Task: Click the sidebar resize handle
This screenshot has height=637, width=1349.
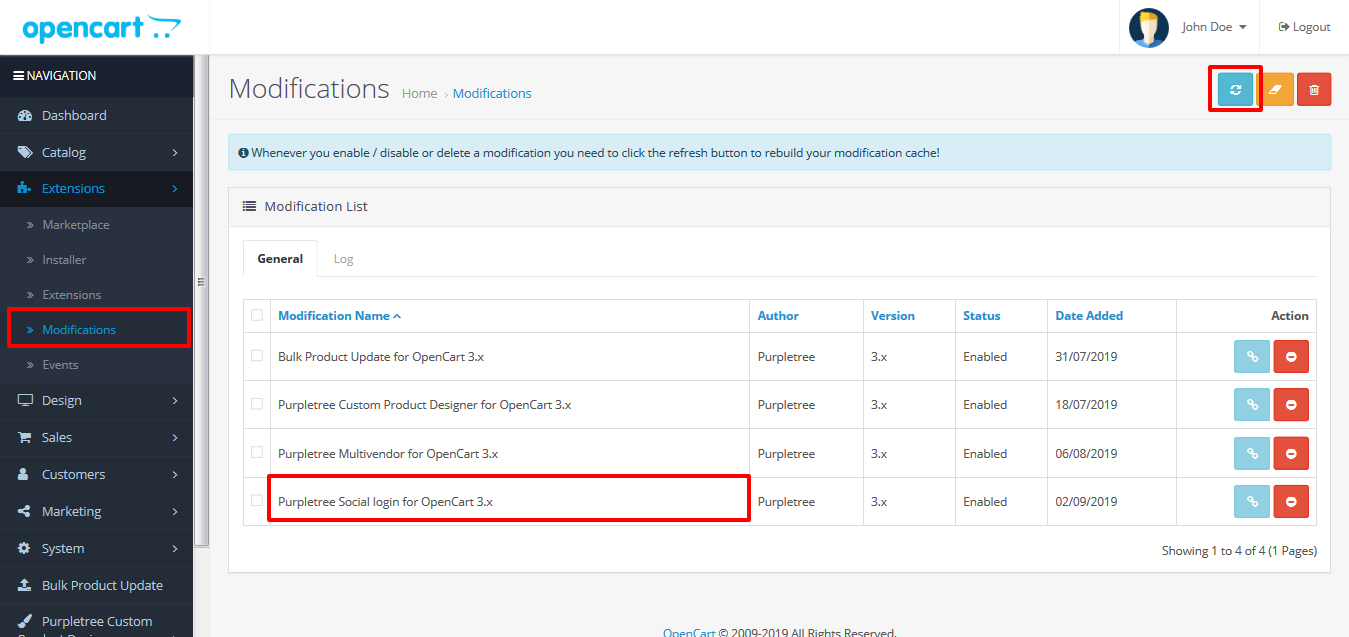Action: [201, 282]
